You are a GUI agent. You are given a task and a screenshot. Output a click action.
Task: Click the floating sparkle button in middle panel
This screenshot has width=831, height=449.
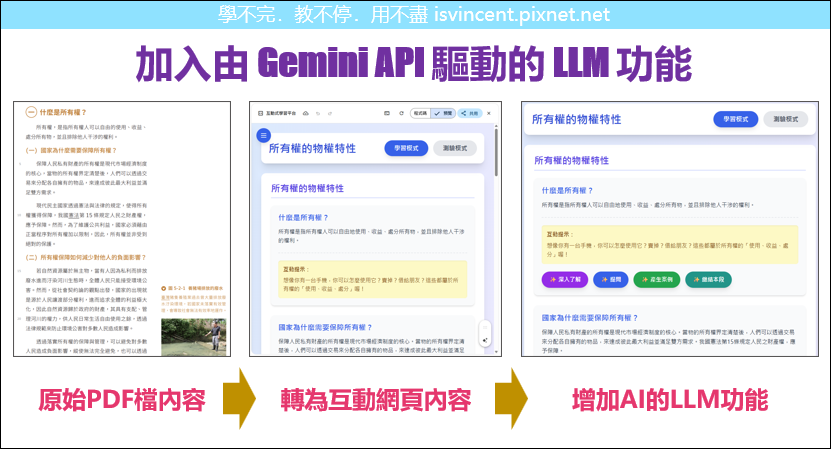pyautogui.click(x=484, y=340)
